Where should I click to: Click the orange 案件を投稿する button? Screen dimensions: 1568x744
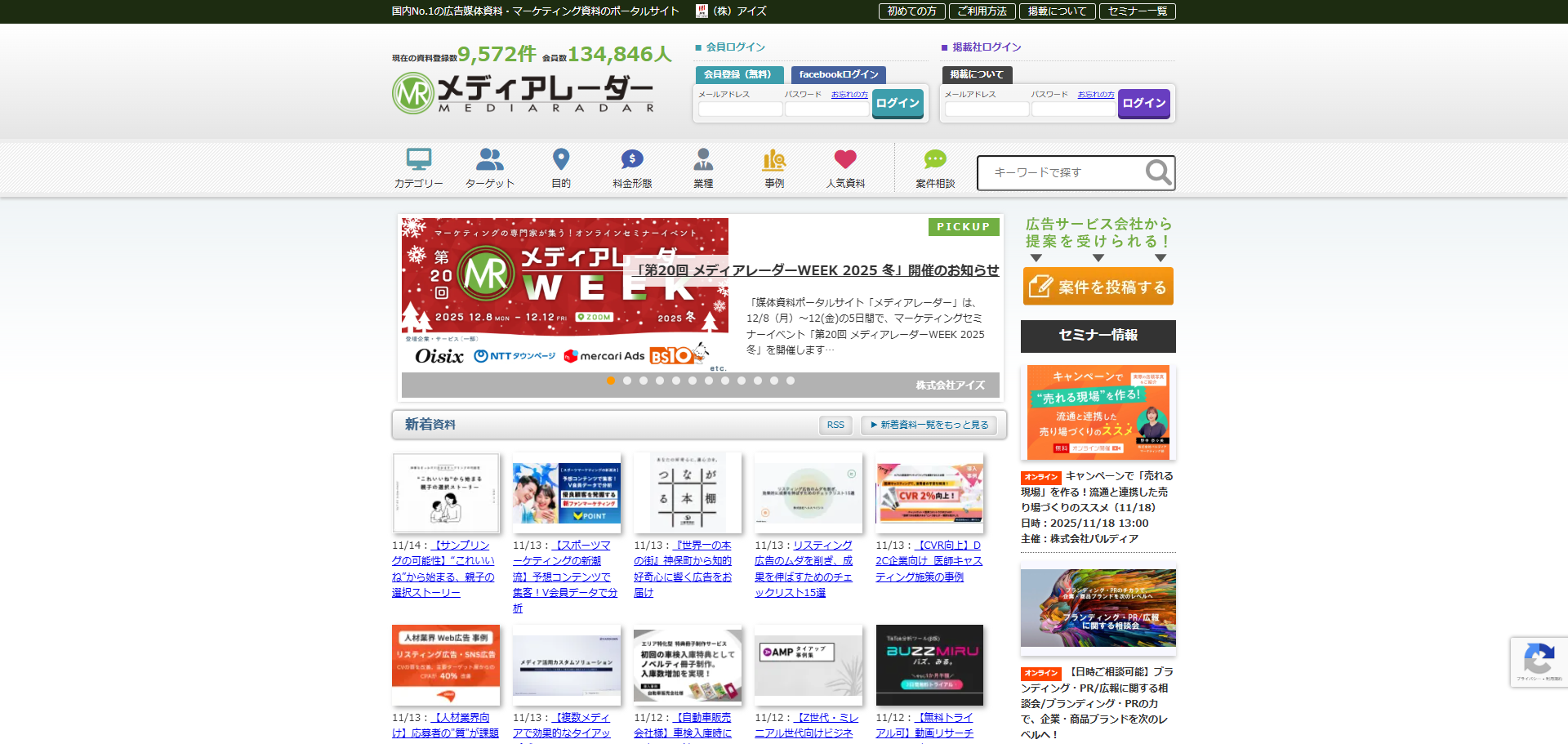click(1098, 286)
